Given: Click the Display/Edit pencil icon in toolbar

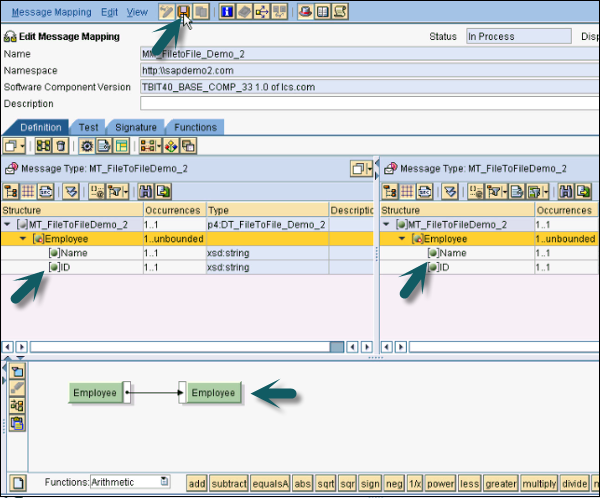Looking at the screenshot, I should click(x=166, y=11).
